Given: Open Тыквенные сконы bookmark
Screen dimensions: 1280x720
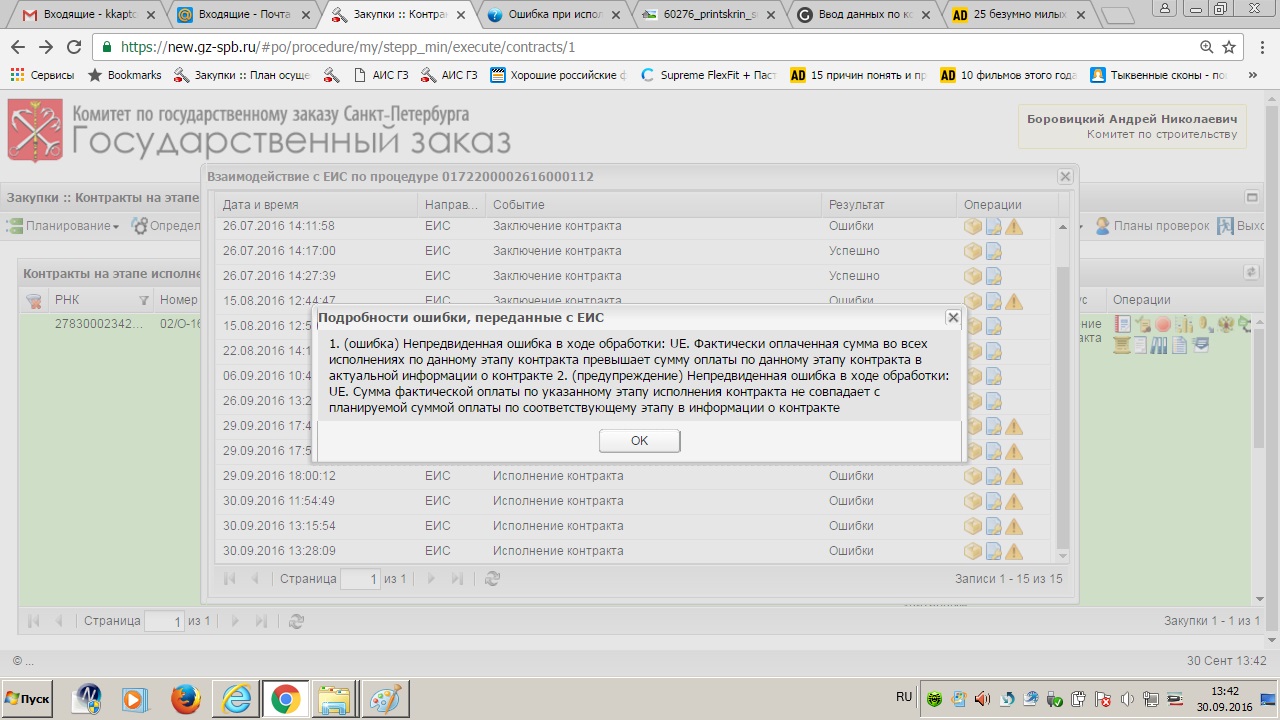Looking at the screenshot, I should 1160,75.
